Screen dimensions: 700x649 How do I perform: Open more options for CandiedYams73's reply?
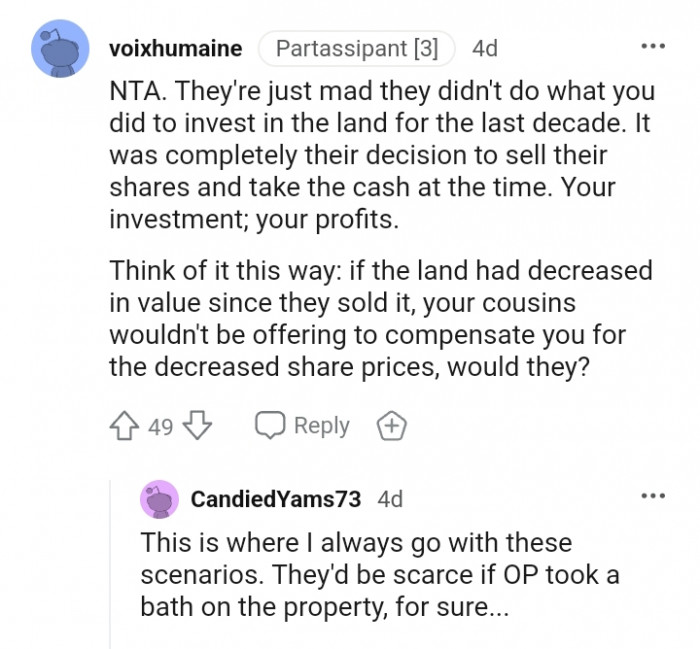652,496
